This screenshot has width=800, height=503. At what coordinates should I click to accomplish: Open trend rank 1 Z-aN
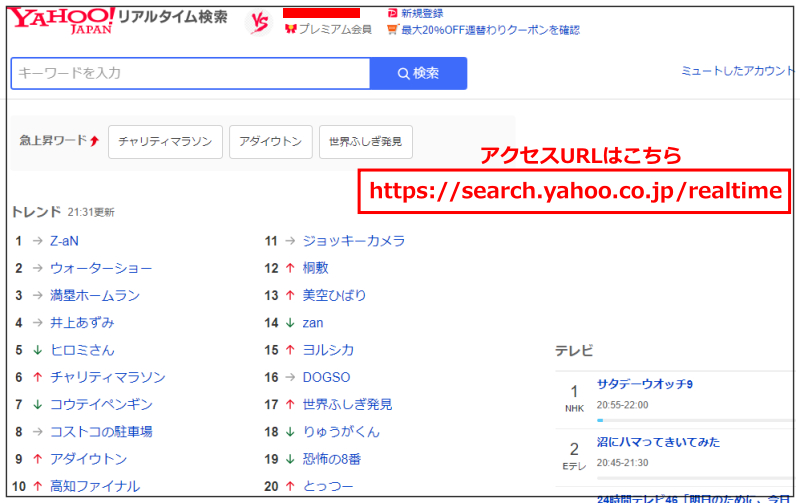coord(64,241)
